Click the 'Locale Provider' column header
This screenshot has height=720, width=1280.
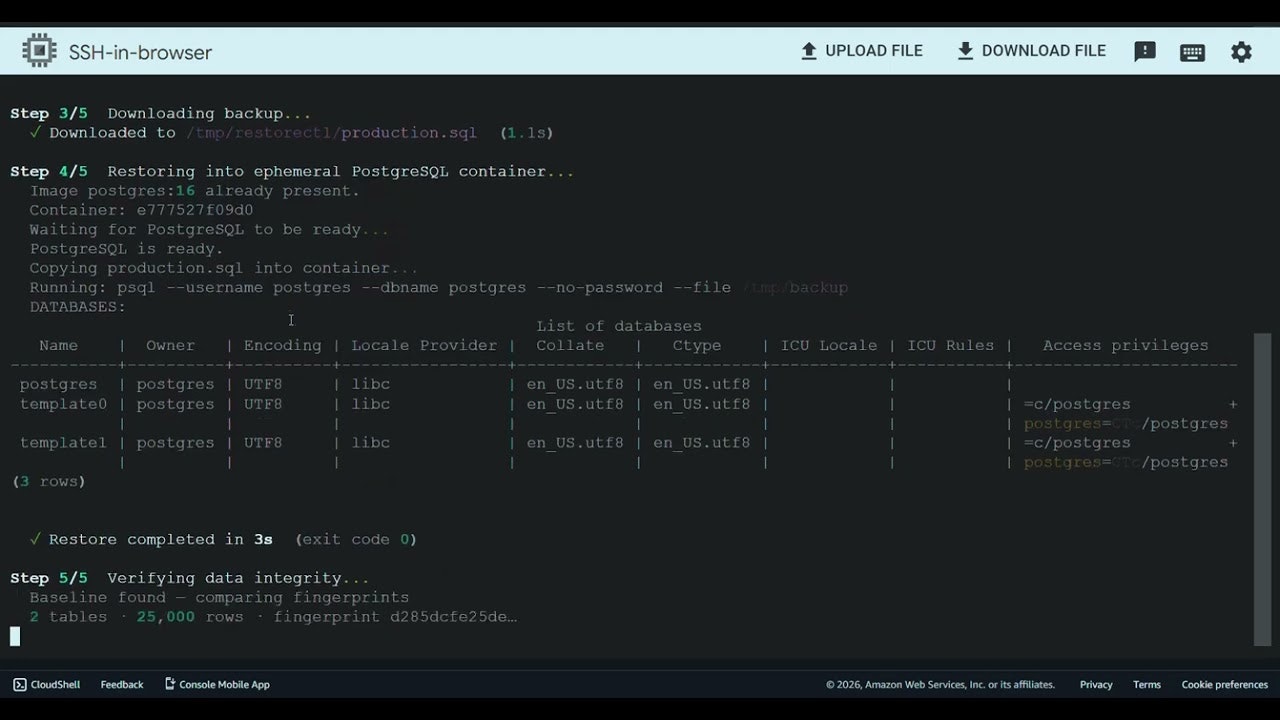(424, 346)
